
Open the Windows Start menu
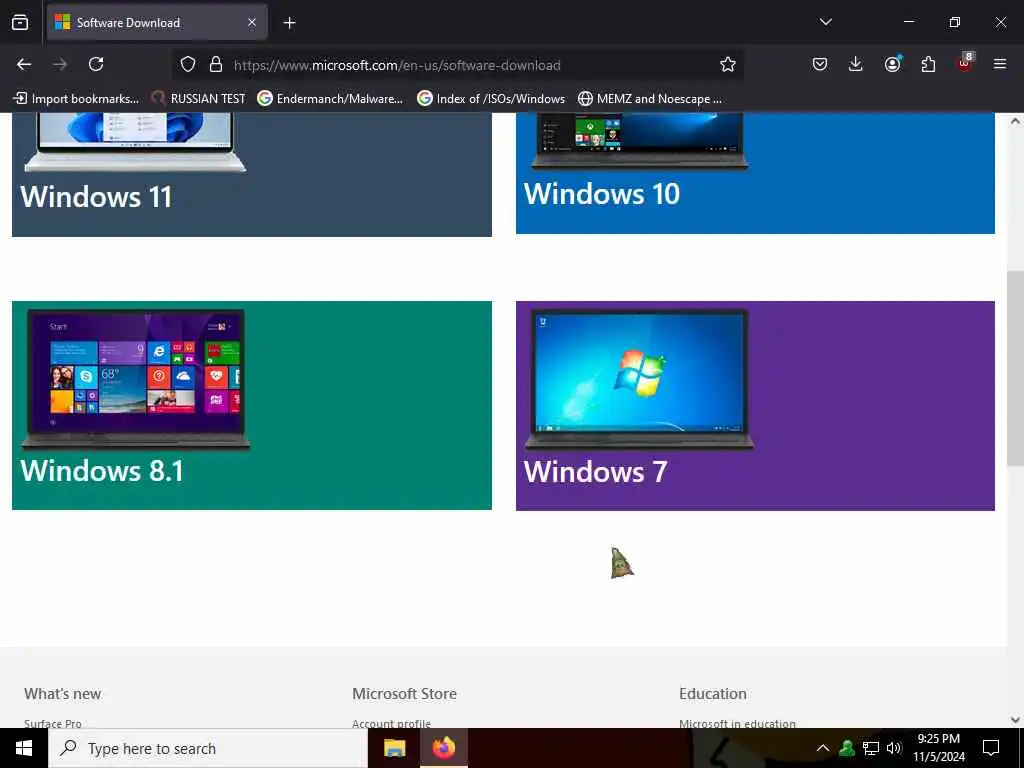click(24, 748)
